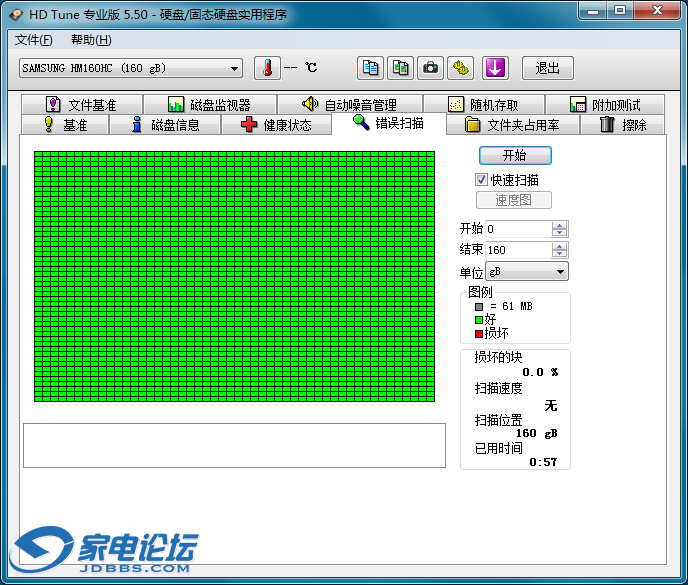Open options with the wrench icon

coord(460,68)
